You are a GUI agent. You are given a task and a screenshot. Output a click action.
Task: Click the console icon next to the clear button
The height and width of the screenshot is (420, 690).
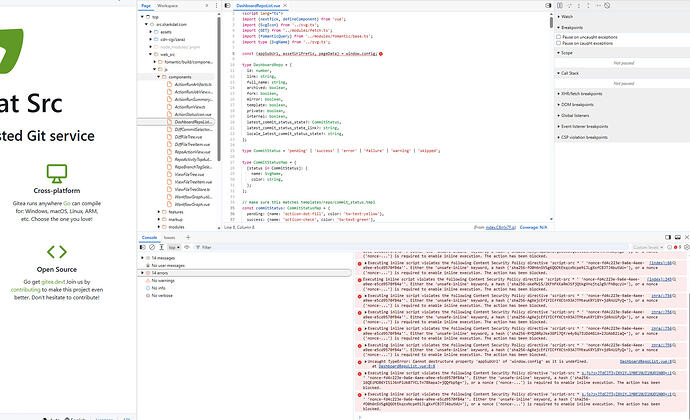point(161,247)
